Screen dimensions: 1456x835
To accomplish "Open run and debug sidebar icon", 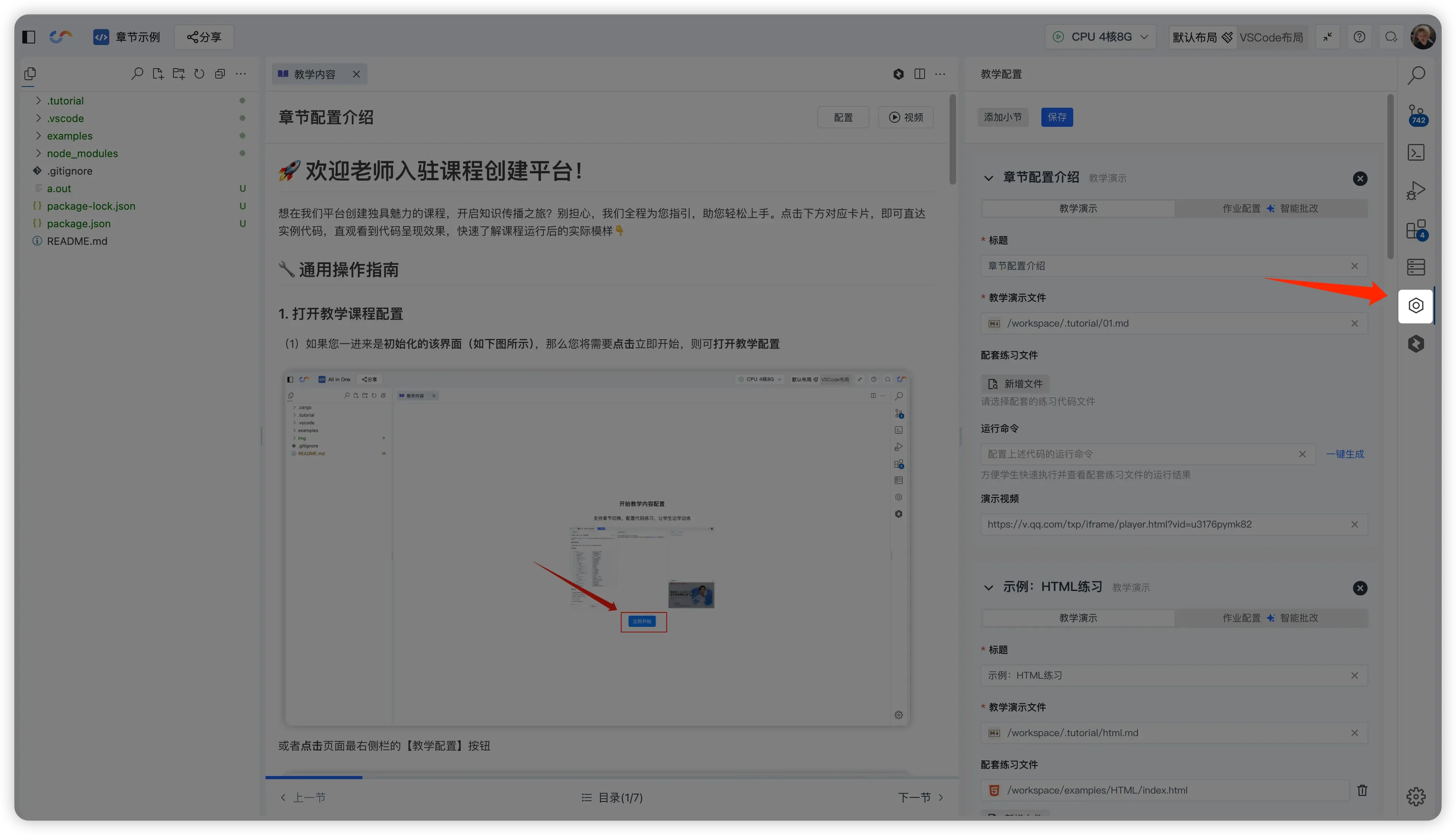I will click(1416, 190).
